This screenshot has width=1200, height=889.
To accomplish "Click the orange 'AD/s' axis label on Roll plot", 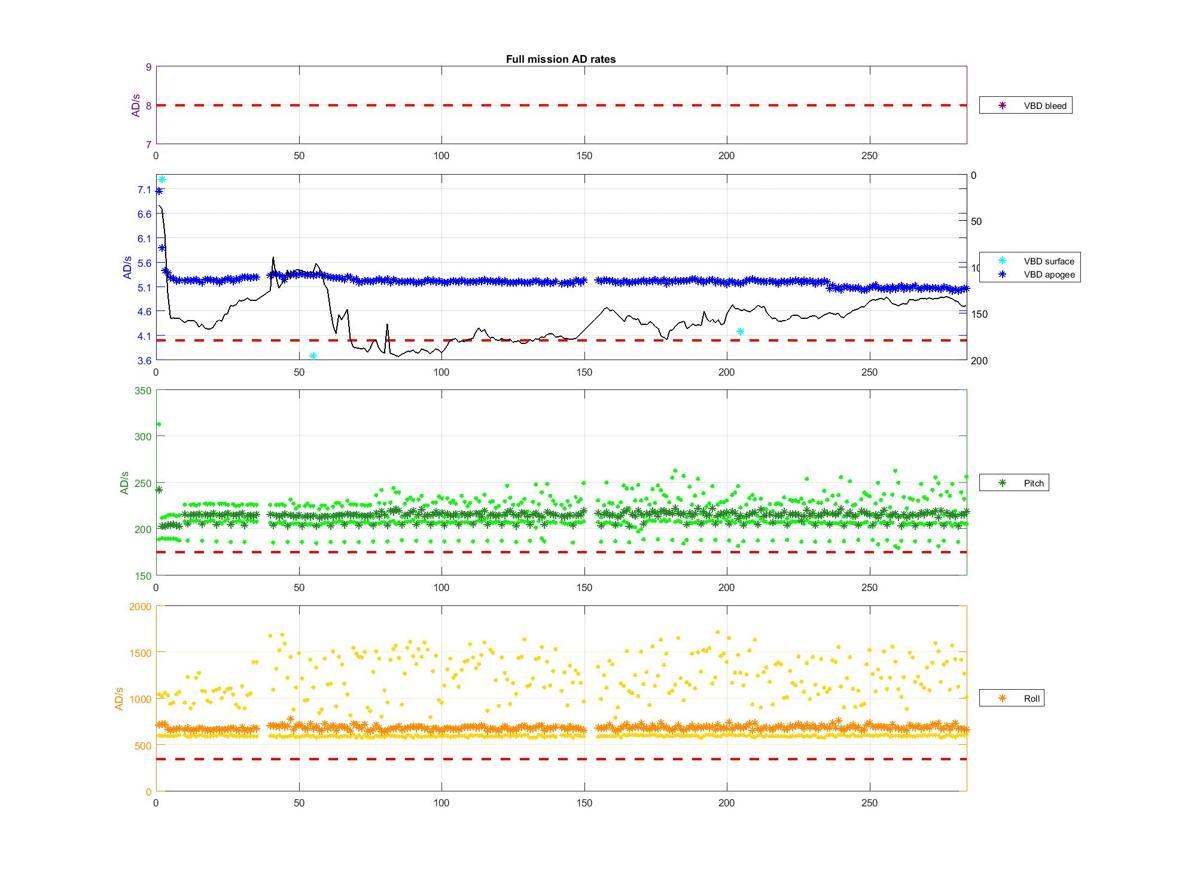I will (120, 698).
